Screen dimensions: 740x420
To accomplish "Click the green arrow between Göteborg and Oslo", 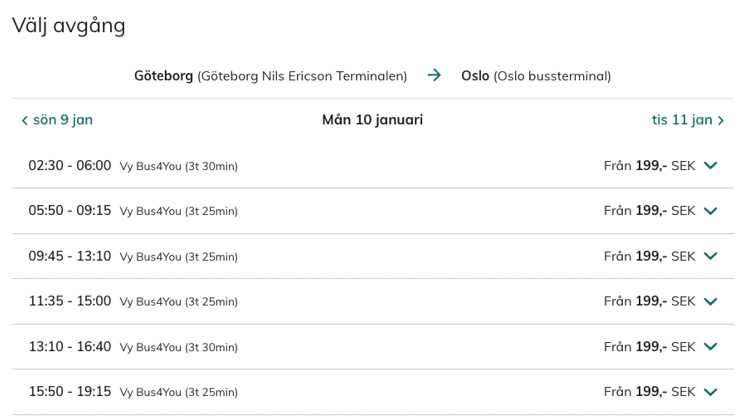I will [434, 75].
